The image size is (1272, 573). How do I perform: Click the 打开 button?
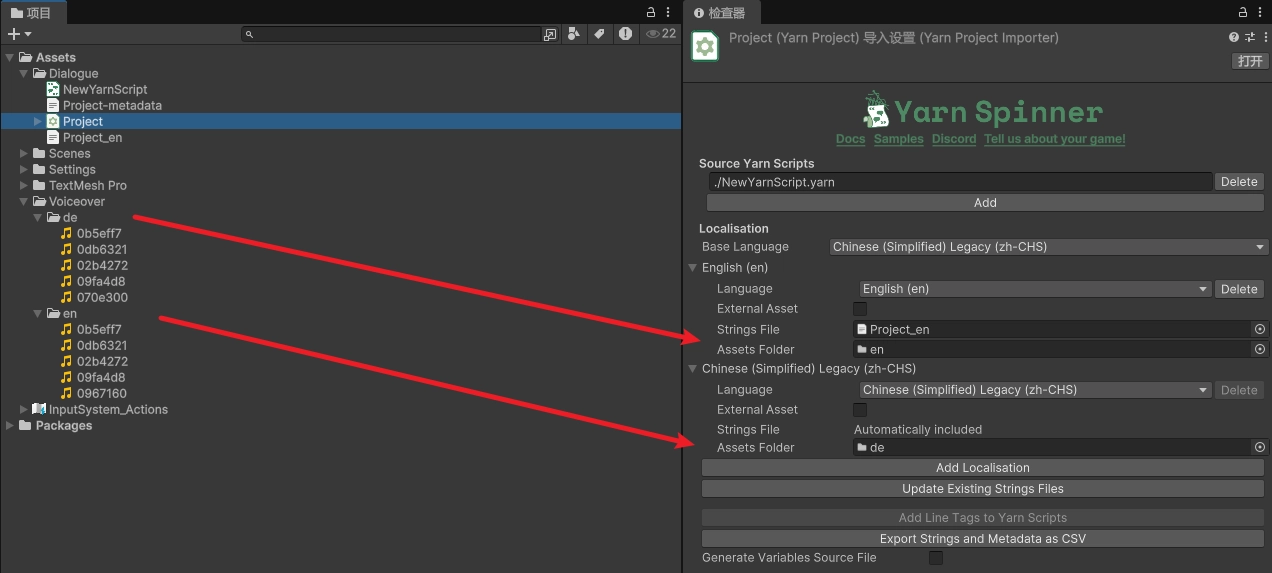[1250, 61]
